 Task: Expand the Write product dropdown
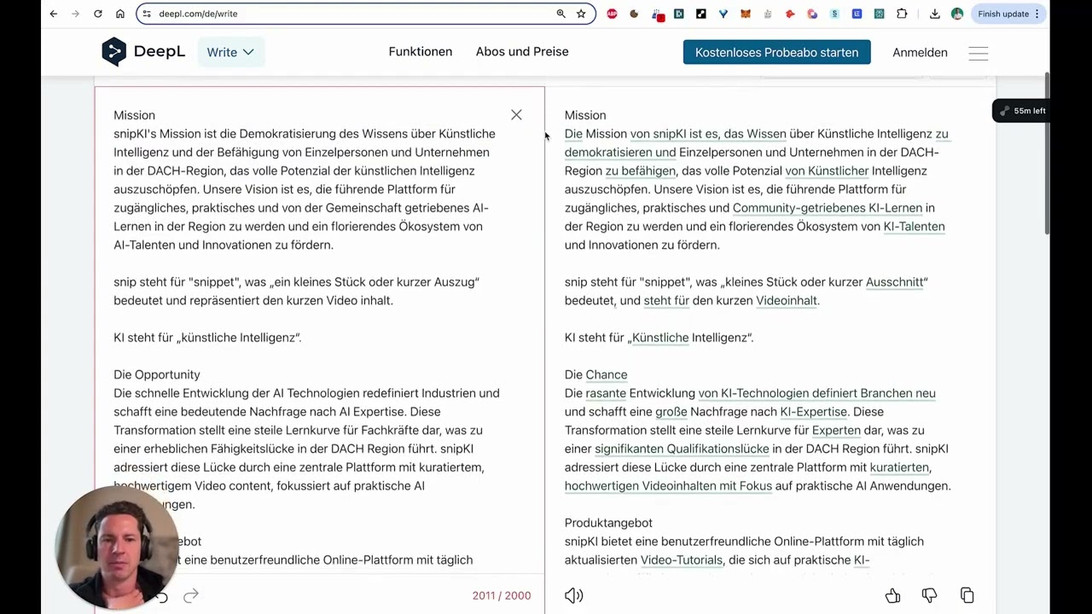(x=231, y=52)
